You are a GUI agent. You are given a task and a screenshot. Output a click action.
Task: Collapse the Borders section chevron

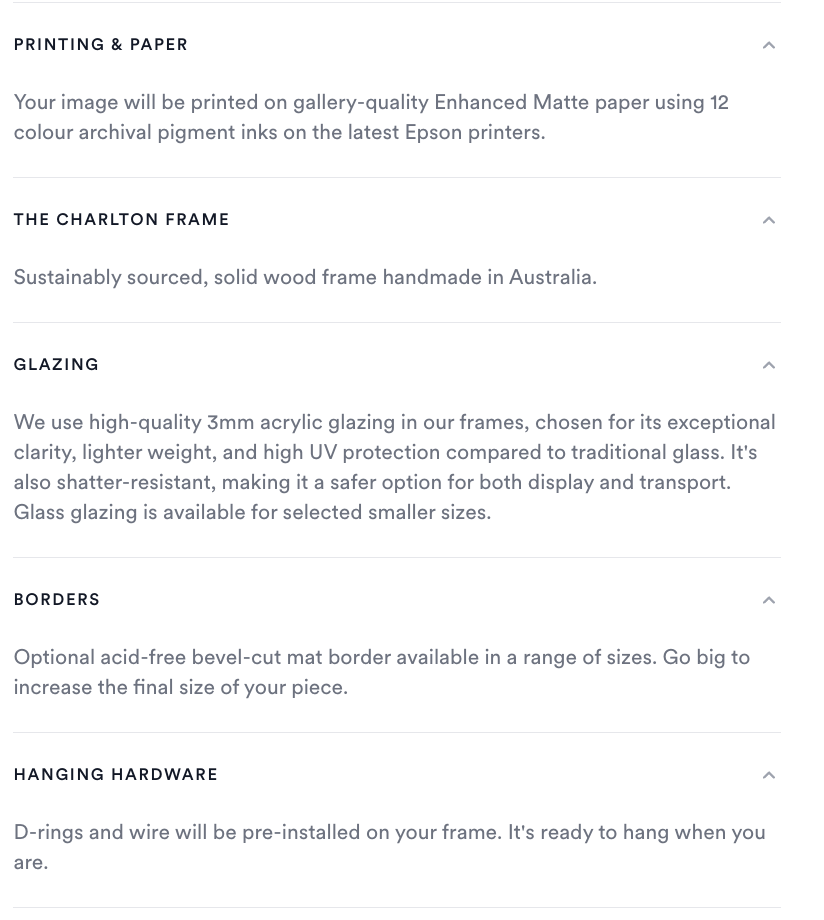768,600
